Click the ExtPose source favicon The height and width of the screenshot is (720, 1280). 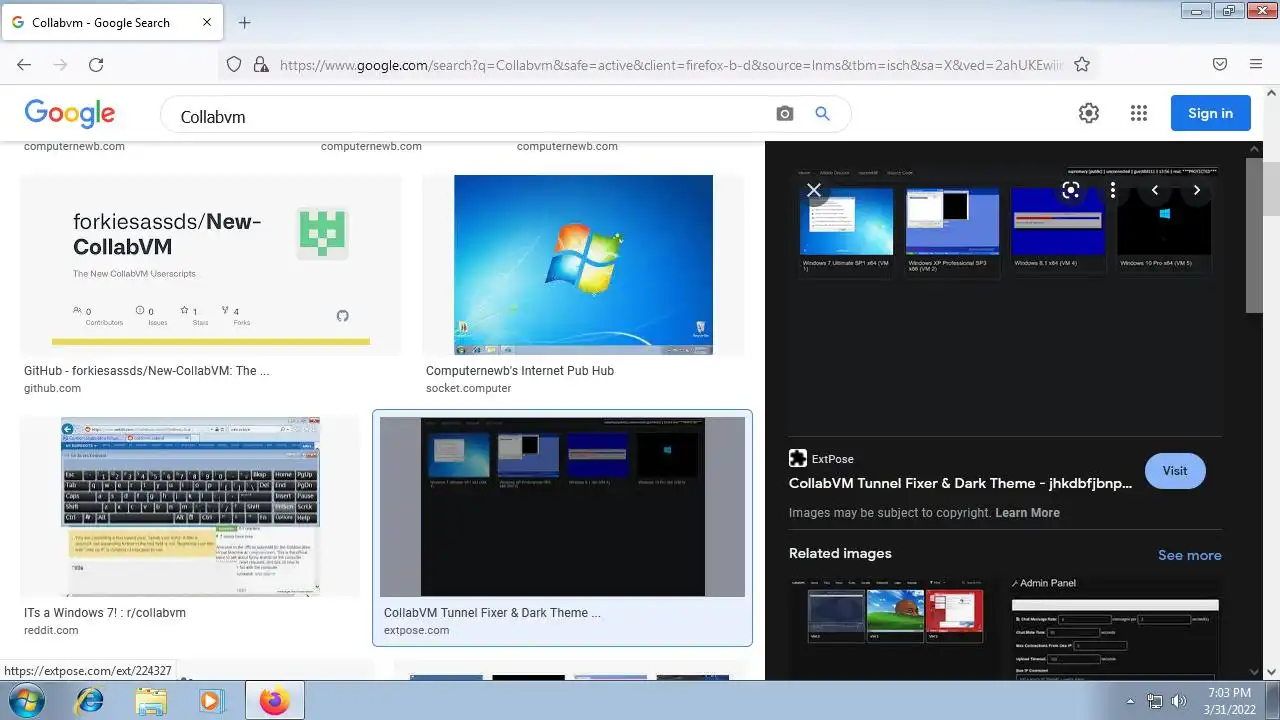pyautogui.click(x=797, y=459)
